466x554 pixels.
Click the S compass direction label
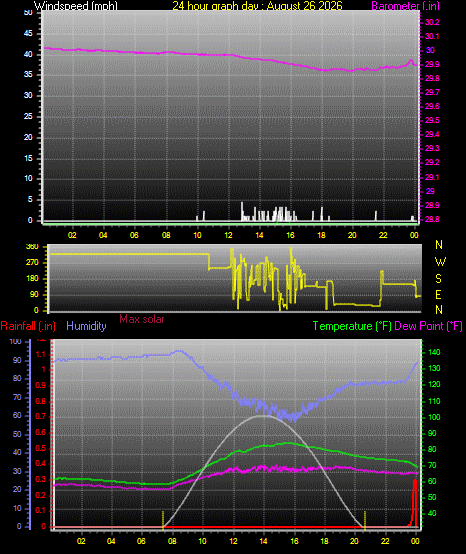[438, 279]
